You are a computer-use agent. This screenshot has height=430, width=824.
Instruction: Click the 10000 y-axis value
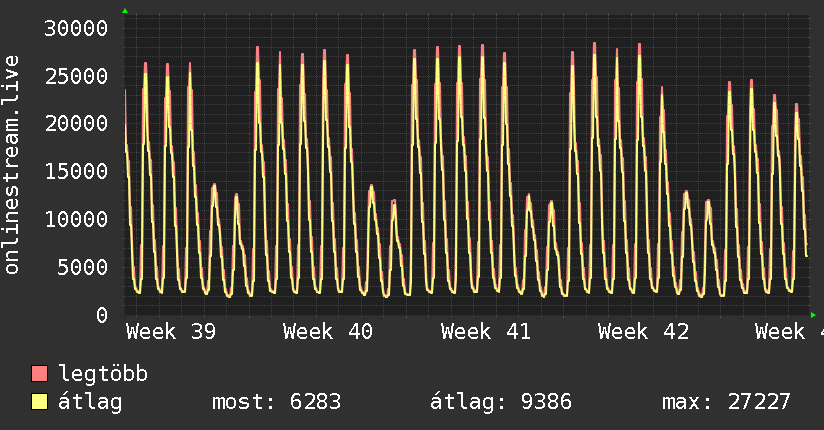[x=76, y=219]
